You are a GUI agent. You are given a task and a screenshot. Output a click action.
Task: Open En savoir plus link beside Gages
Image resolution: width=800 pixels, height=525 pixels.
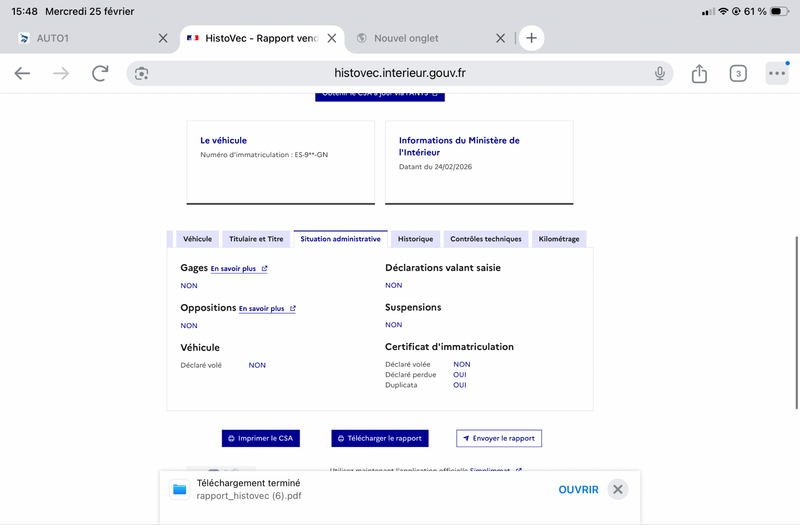pos(238,269)
